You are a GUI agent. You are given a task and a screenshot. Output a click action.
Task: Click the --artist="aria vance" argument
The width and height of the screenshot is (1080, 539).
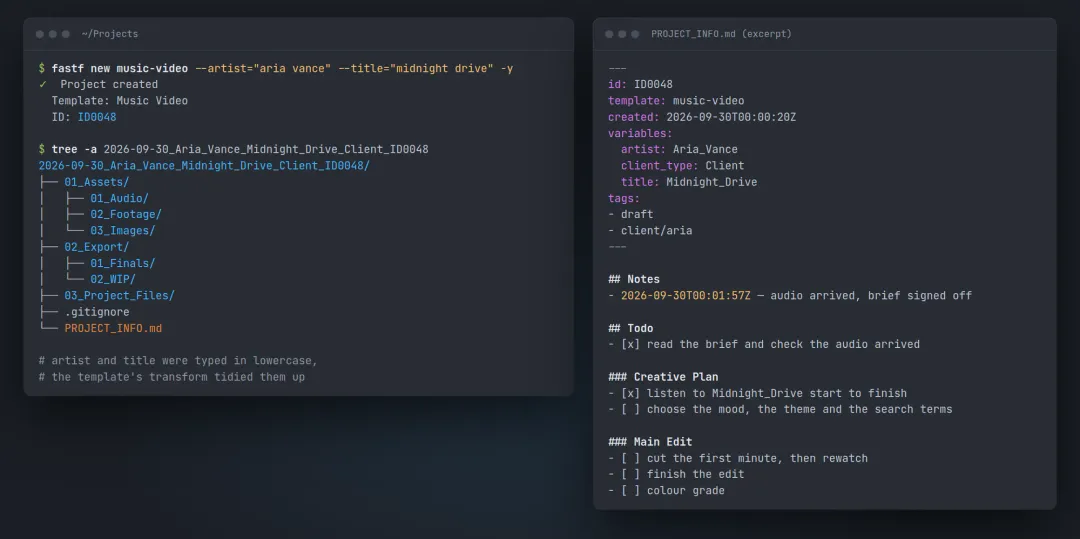(263, 68)
